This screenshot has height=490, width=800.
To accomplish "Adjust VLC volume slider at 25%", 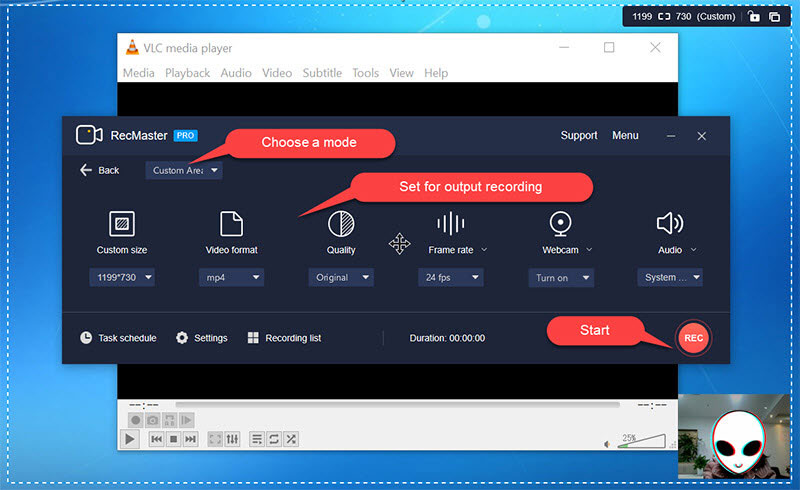I will [641, 440].
